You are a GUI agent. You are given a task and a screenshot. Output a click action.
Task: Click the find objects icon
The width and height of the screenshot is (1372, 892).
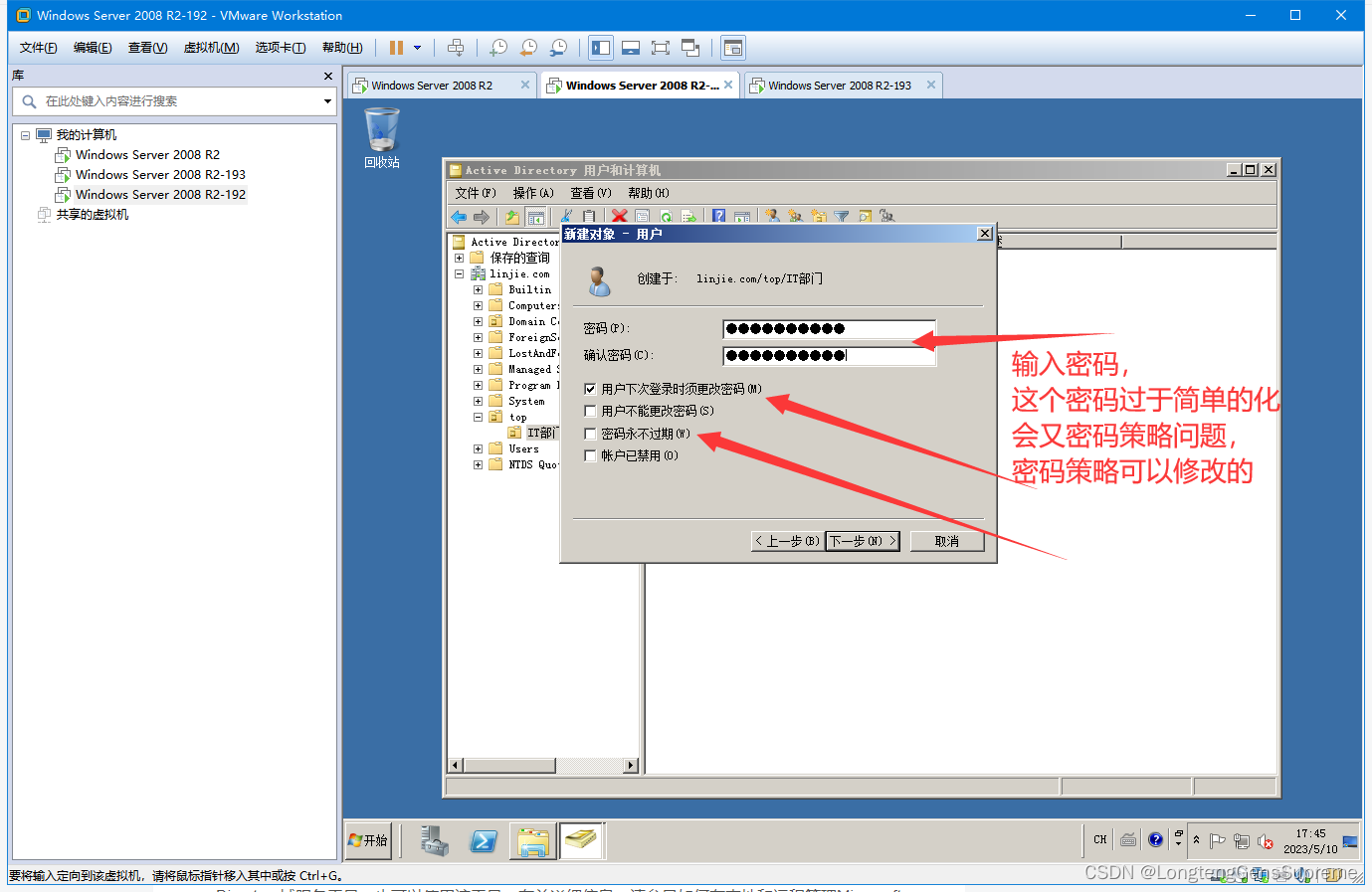click(865, 217)
